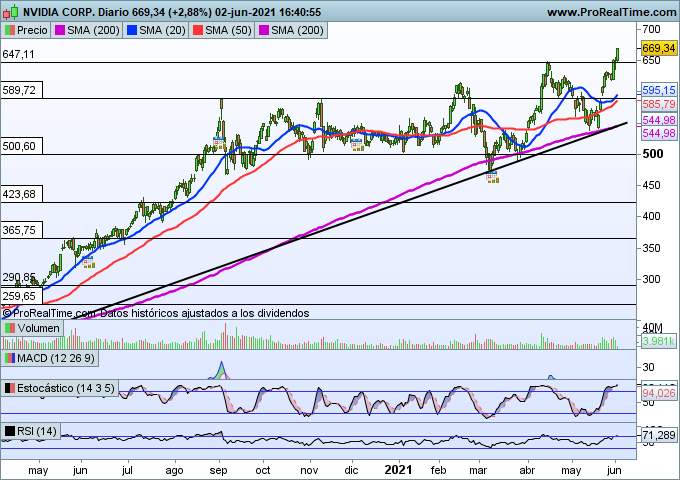Click the 650 price axis label

[651, 60]
